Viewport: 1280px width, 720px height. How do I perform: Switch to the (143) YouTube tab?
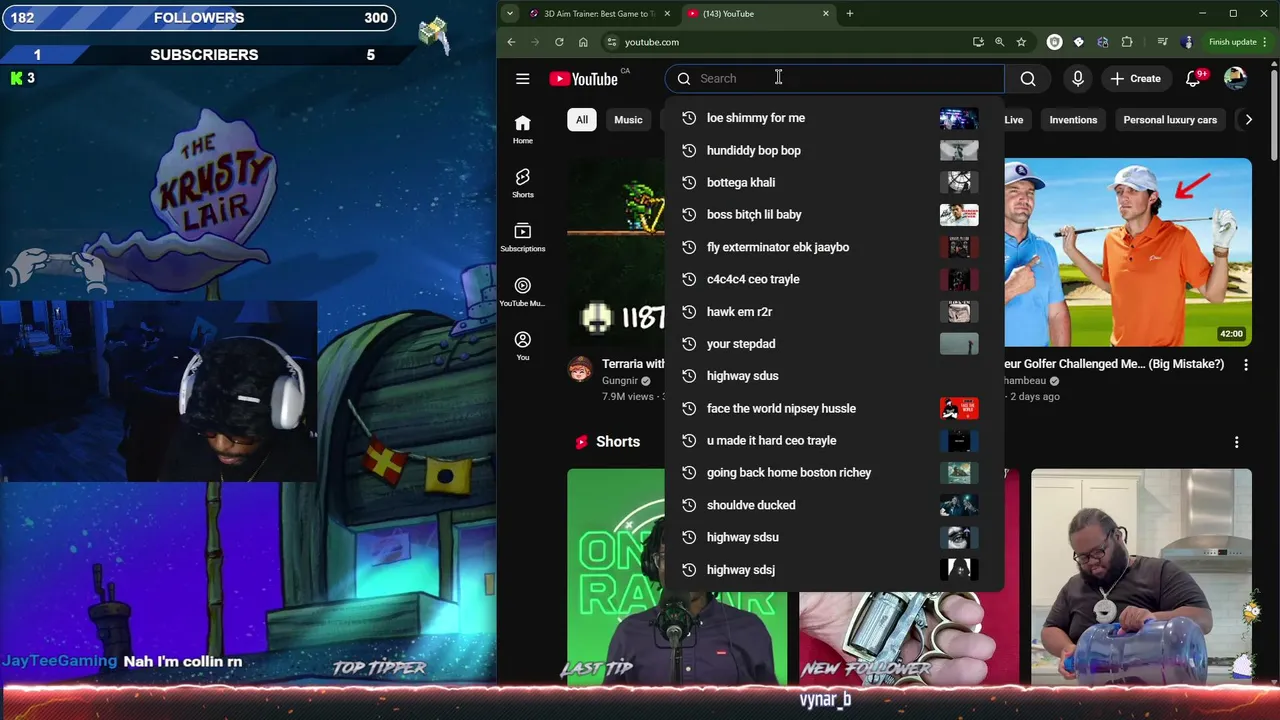[x=759, y=14]
